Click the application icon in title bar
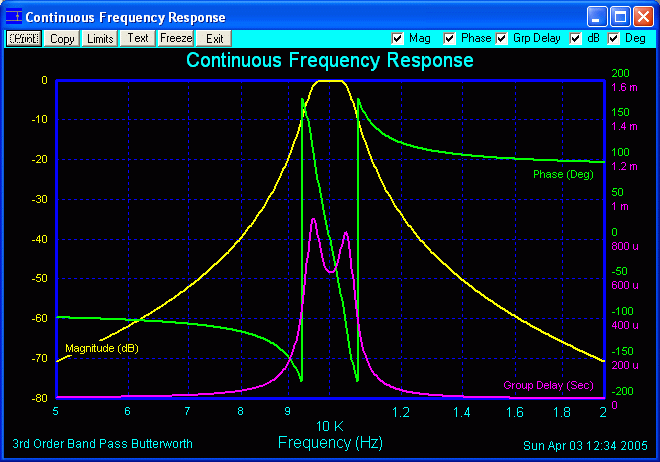The height and width of the screenshot is (462, 660). pyautogui.click(x=14, y=17)
